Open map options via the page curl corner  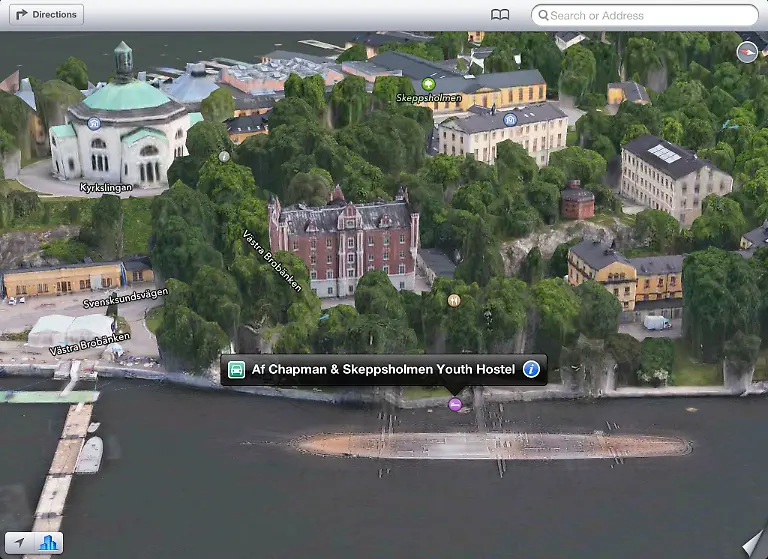pyautogui.click(x=754, y=542)
